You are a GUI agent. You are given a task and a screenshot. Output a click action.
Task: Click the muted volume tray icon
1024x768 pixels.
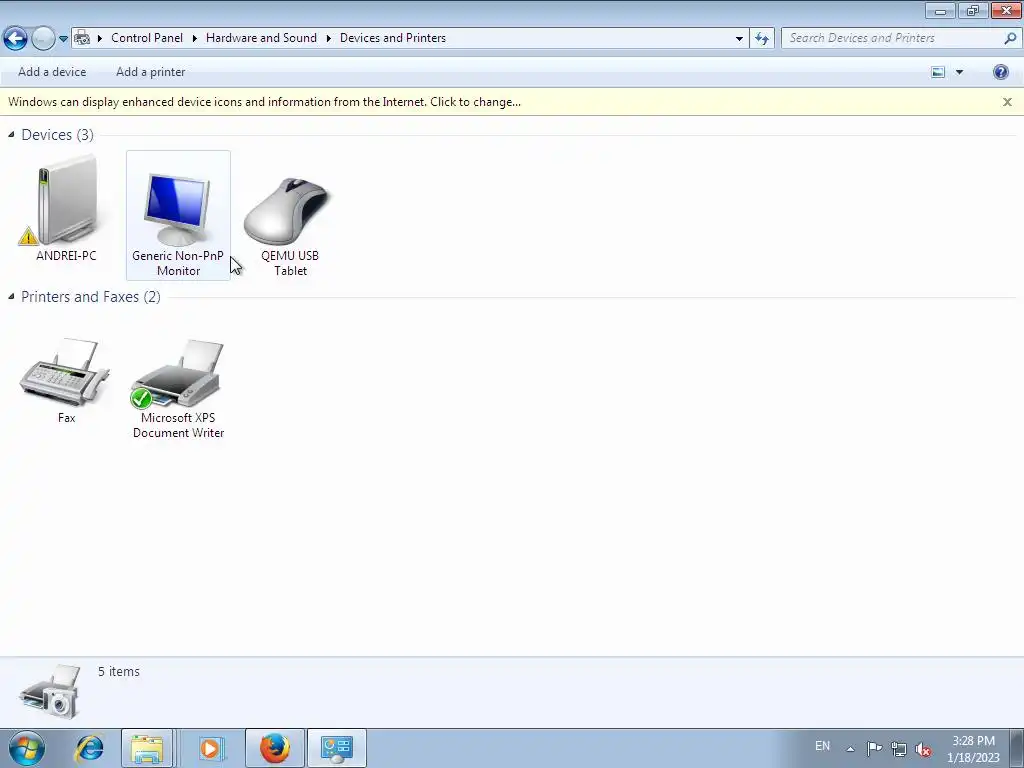tap(923, 749)
